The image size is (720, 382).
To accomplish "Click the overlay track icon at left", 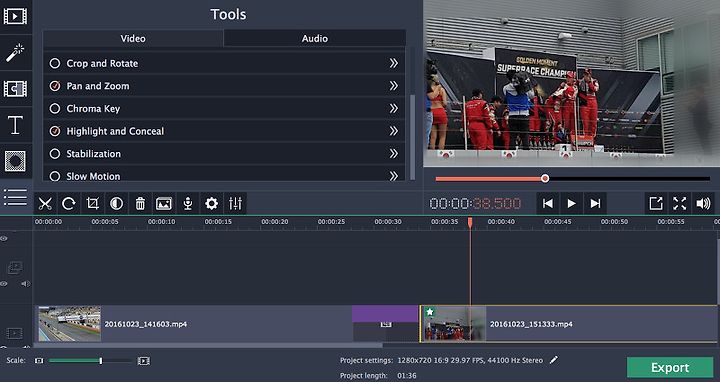I will (15, 267).
